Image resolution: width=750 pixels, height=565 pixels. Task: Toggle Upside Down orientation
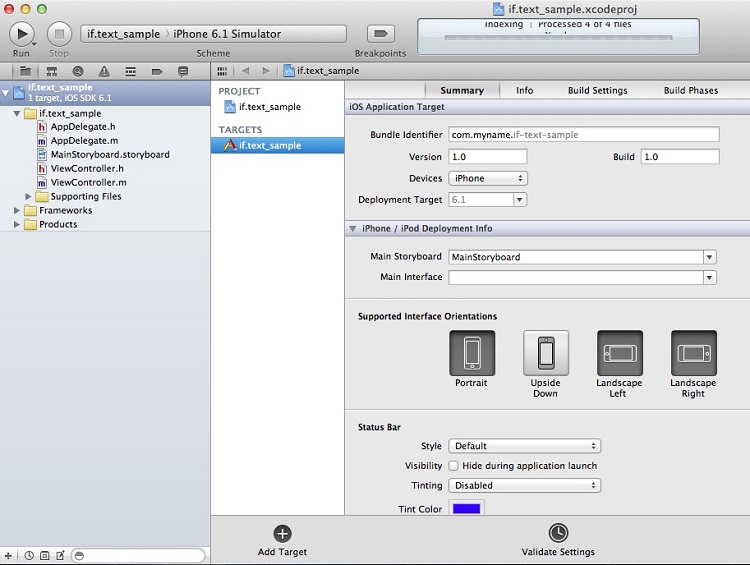(x=546, y=353)
